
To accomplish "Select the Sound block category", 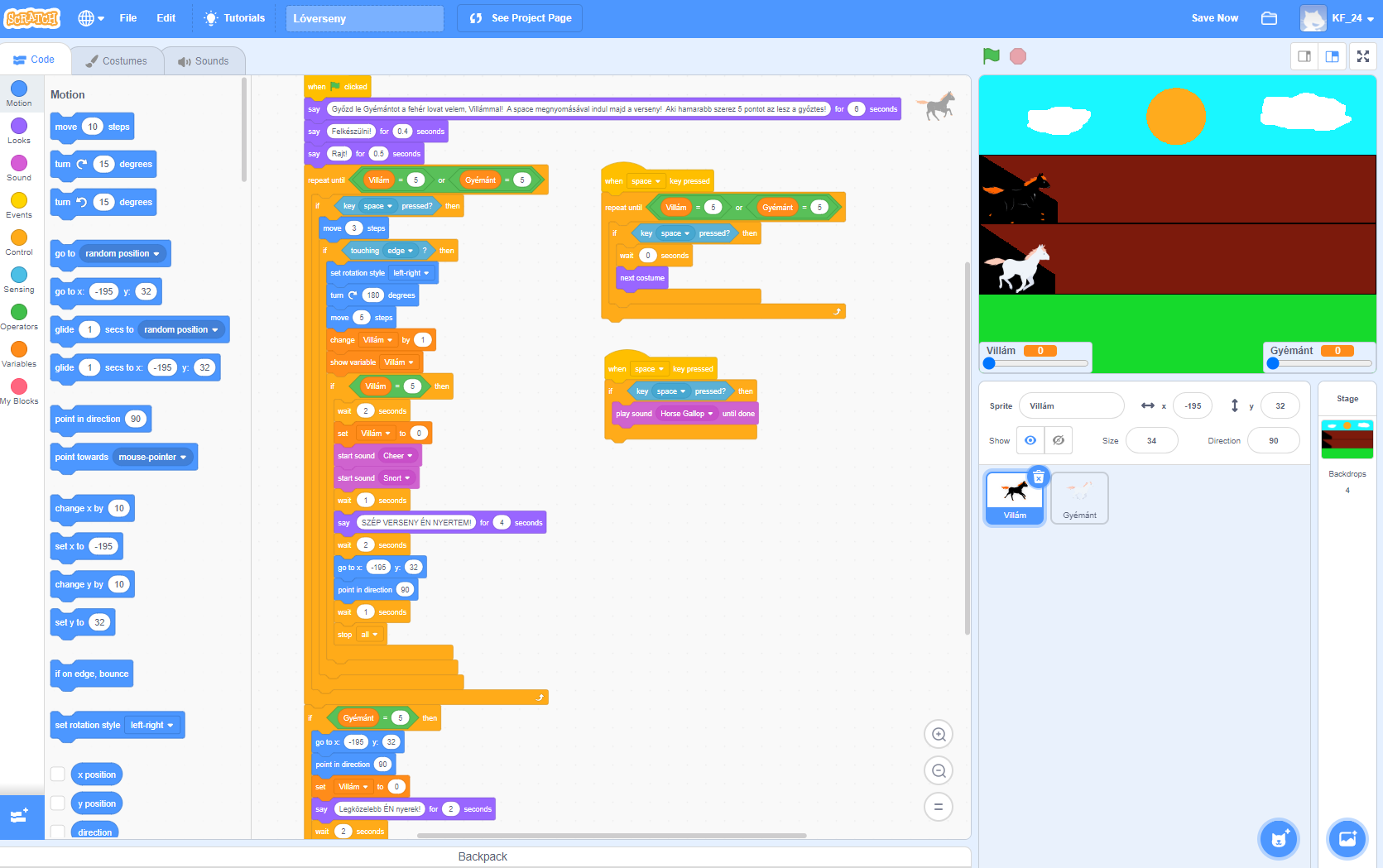I will [x=19, y=166].
